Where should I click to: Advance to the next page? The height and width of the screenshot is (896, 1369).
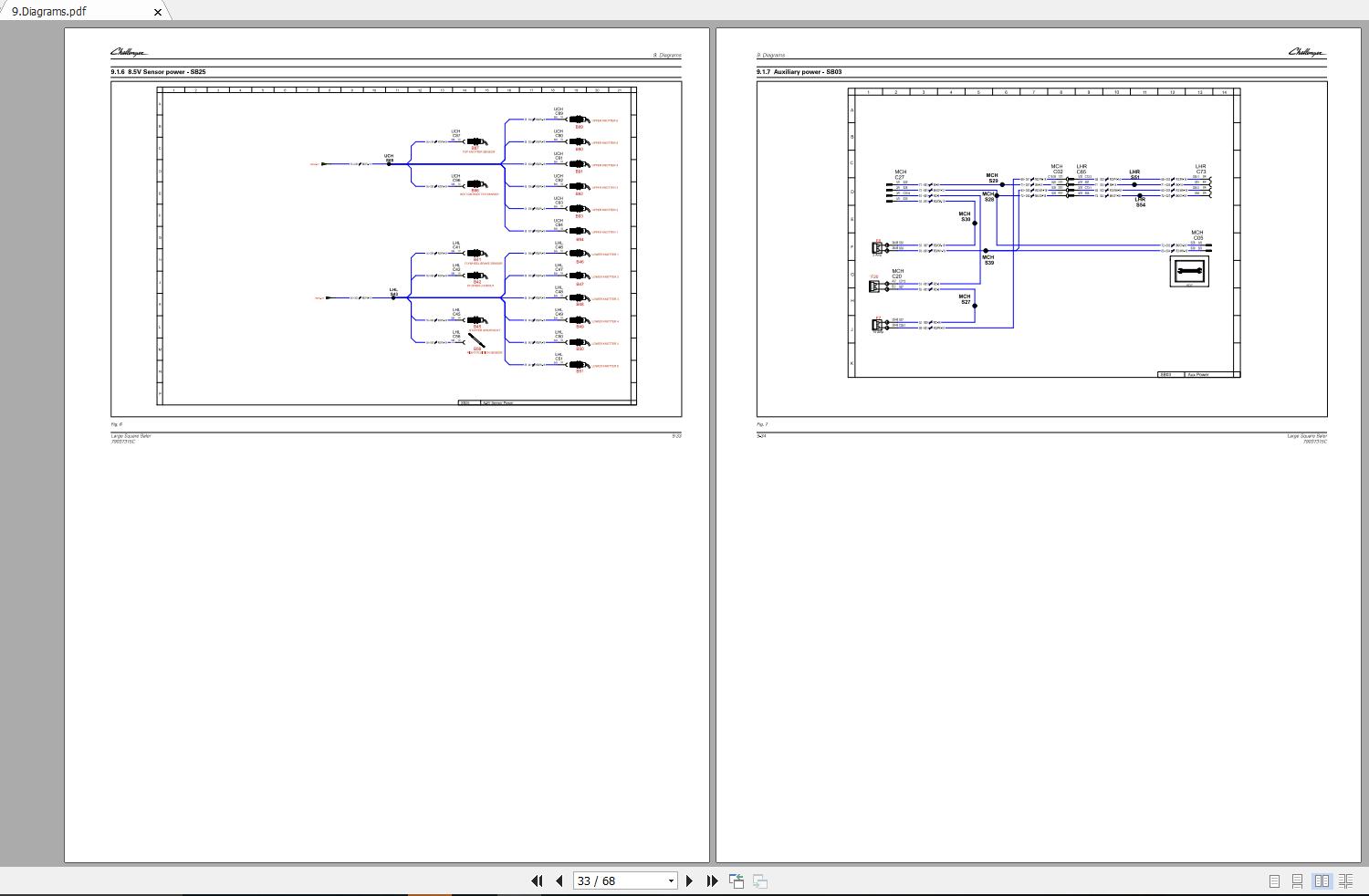(689, 881)
